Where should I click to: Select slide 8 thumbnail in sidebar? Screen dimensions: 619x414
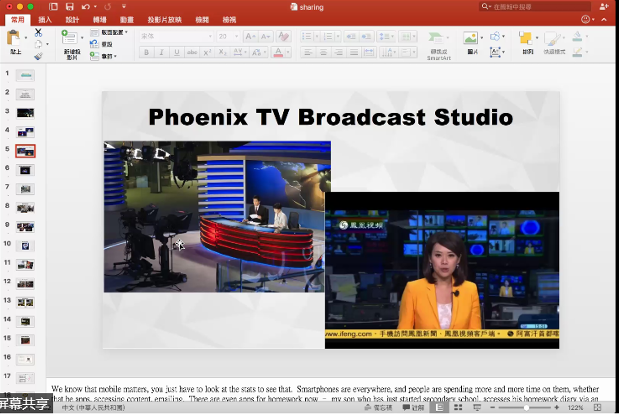pos(25,207)
